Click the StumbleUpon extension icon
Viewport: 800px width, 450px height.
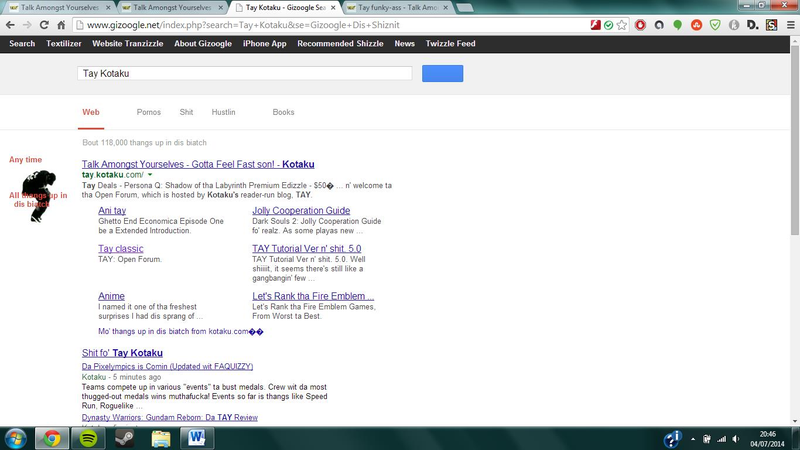[696, 25]
